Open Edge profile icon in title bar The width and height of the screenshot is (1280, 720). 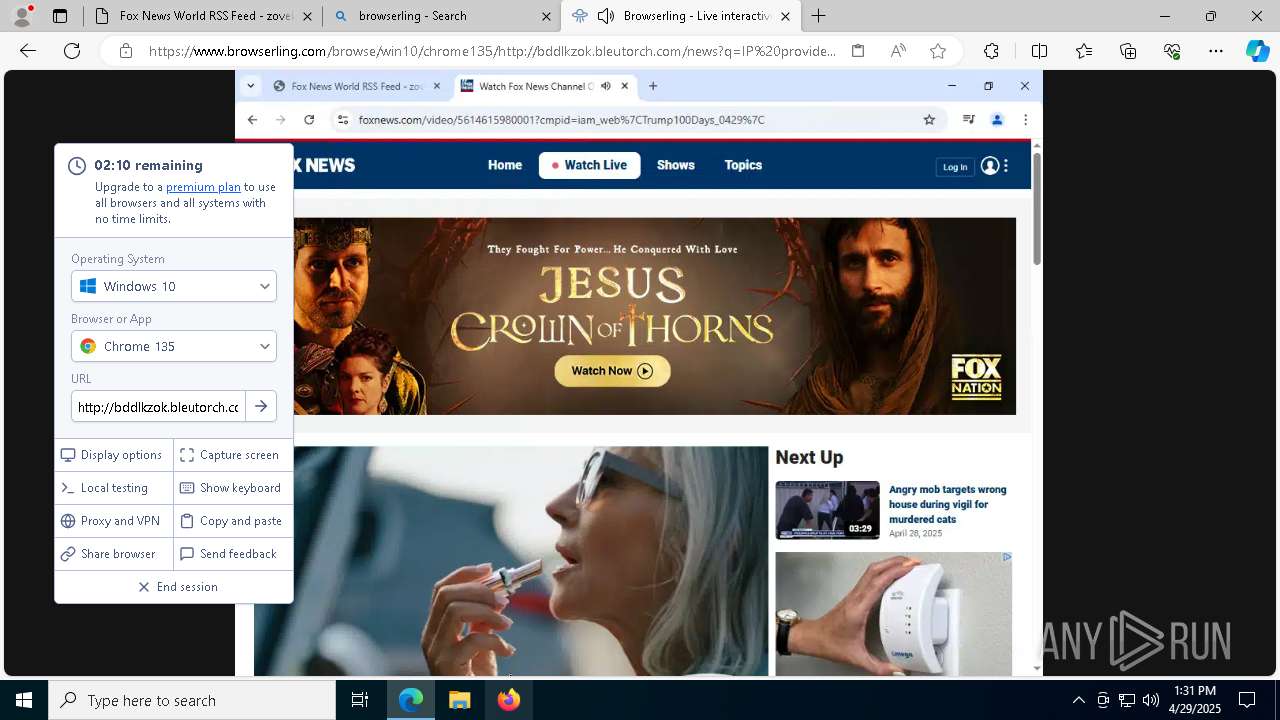pyautogui.click(x=22, y=15)
